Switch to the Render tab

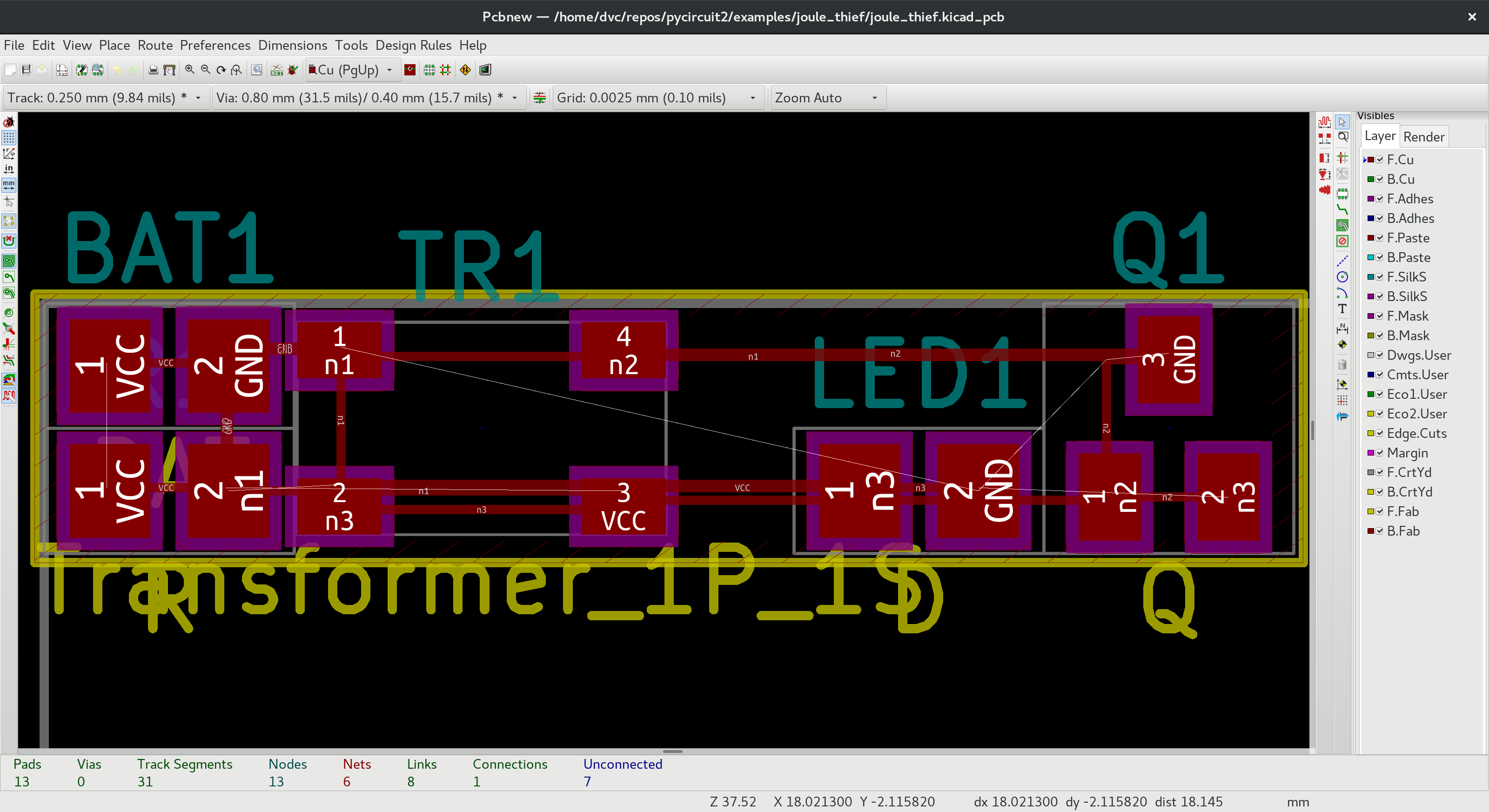click(x=1424, y=137)
